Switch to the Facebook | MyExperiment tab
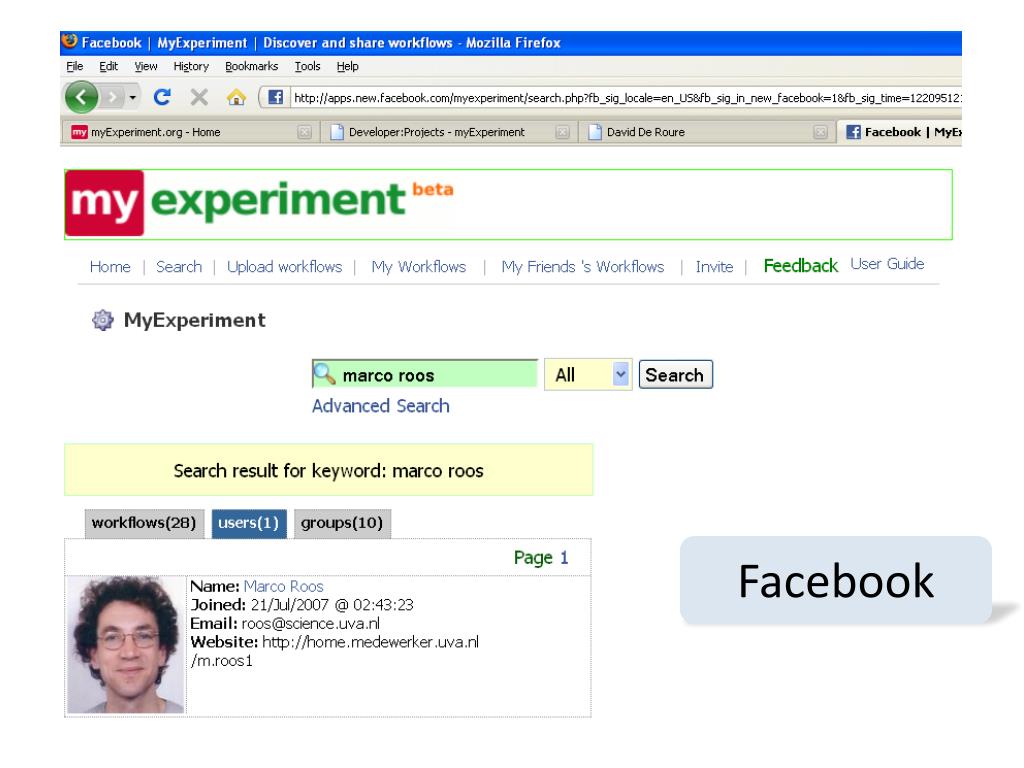Viewport: 1024px width, 768px height. pyautogui.click(x=901, y=132)
